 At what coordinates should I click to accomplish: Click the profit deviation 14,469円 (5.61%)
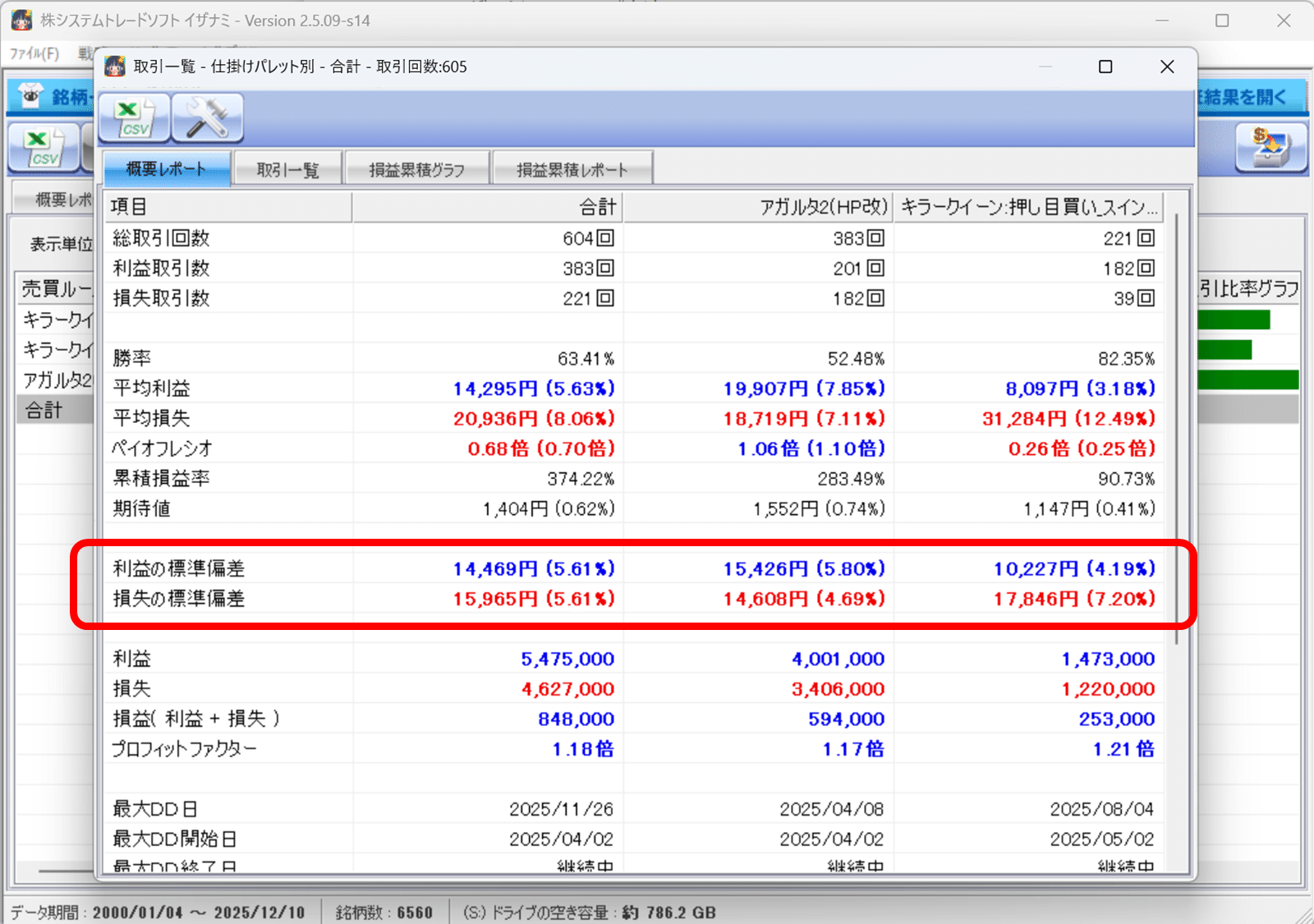(534, 568)
